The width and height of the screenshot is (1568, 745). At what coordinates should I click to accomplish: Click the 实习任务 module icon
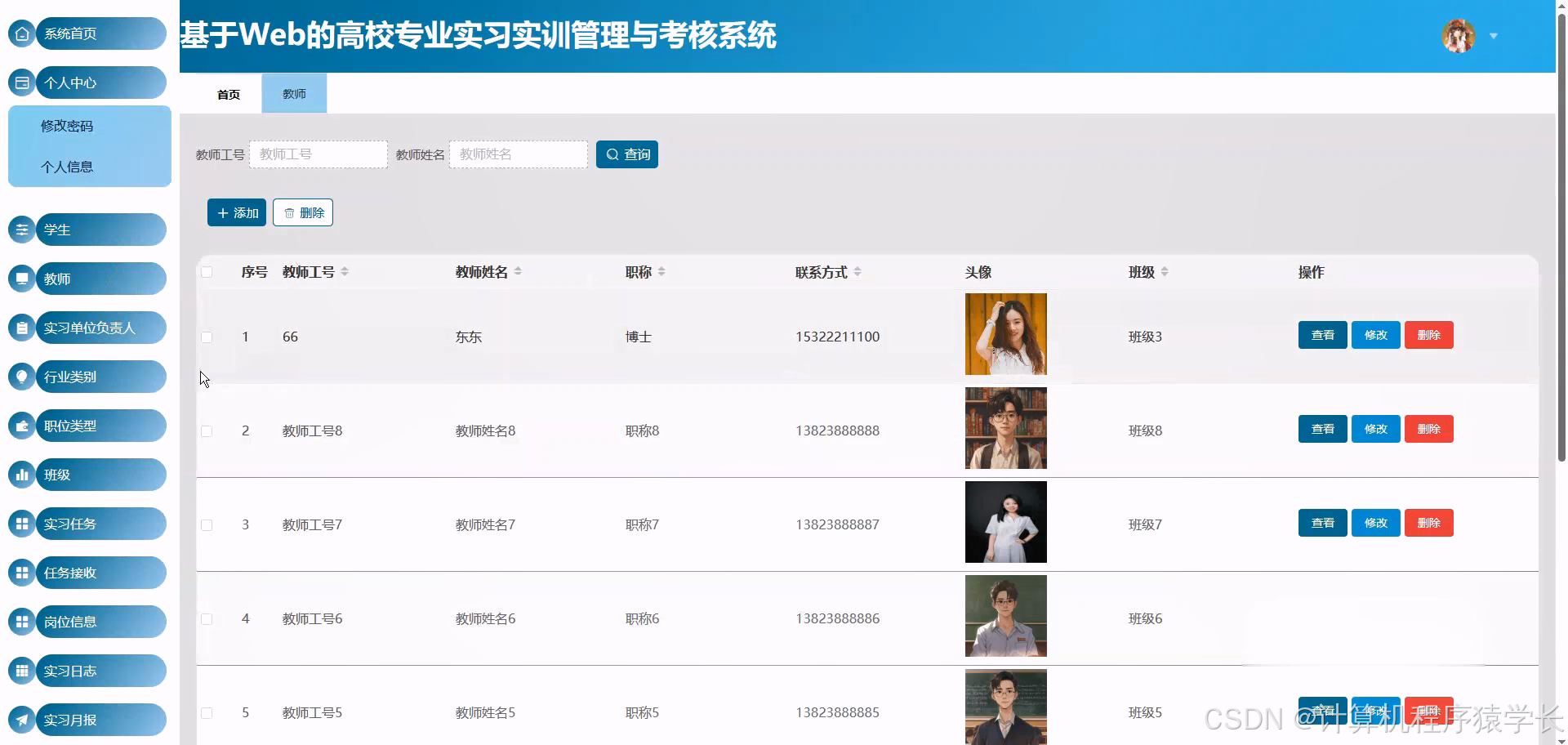(x=21, y=524)
